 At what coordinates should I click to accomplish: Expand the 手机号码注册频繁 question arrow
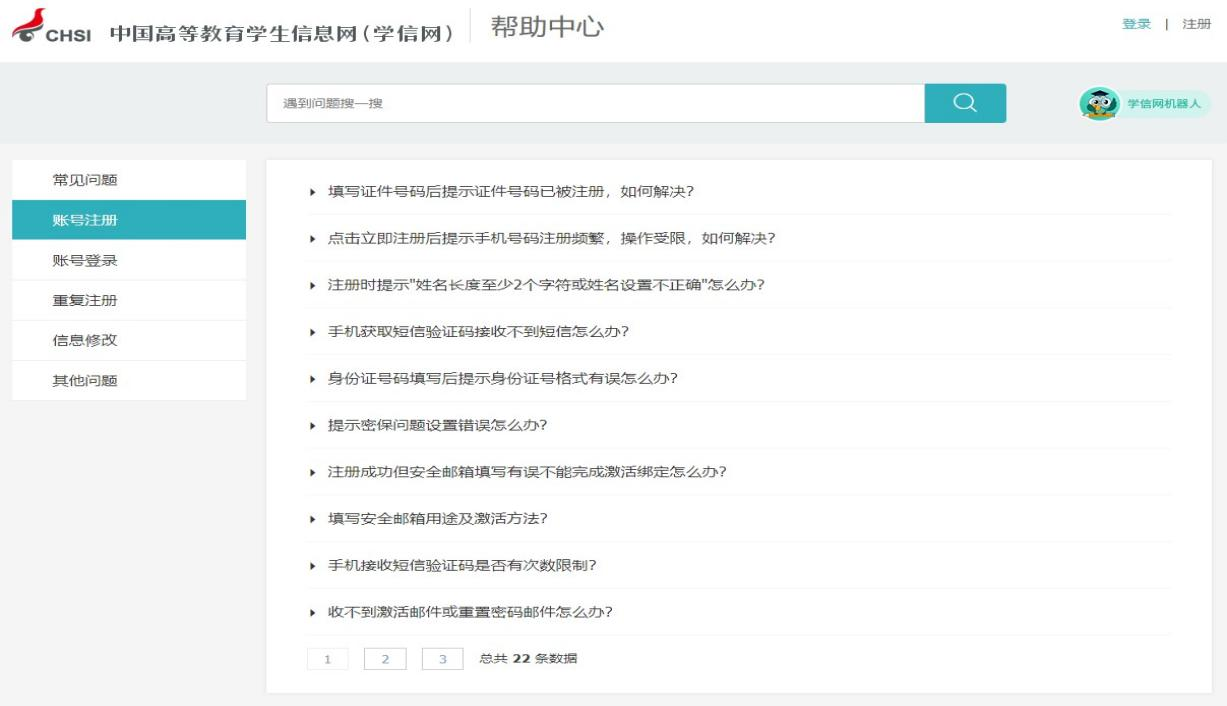point(313,239)
